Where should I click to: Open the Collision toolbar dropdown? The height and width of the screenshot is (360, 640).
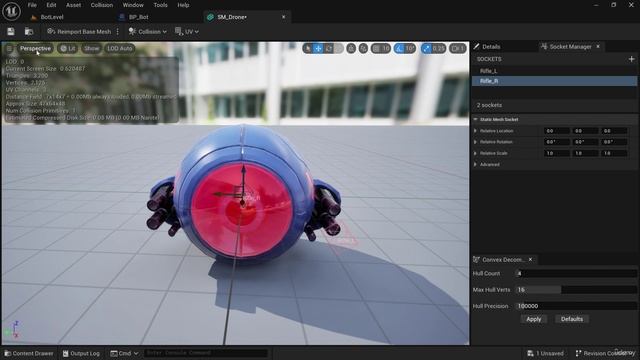tap(147, 31)
